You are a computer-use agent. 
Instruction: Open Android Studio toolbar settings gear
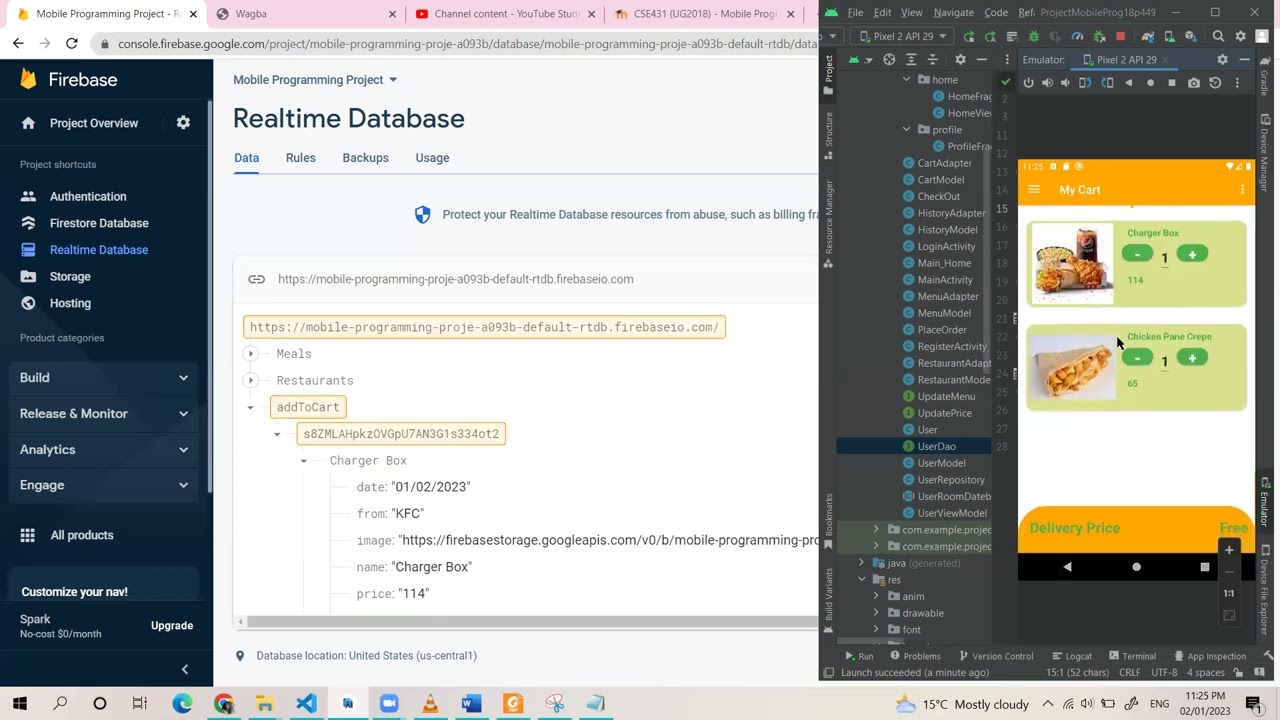pos(1241,36)
